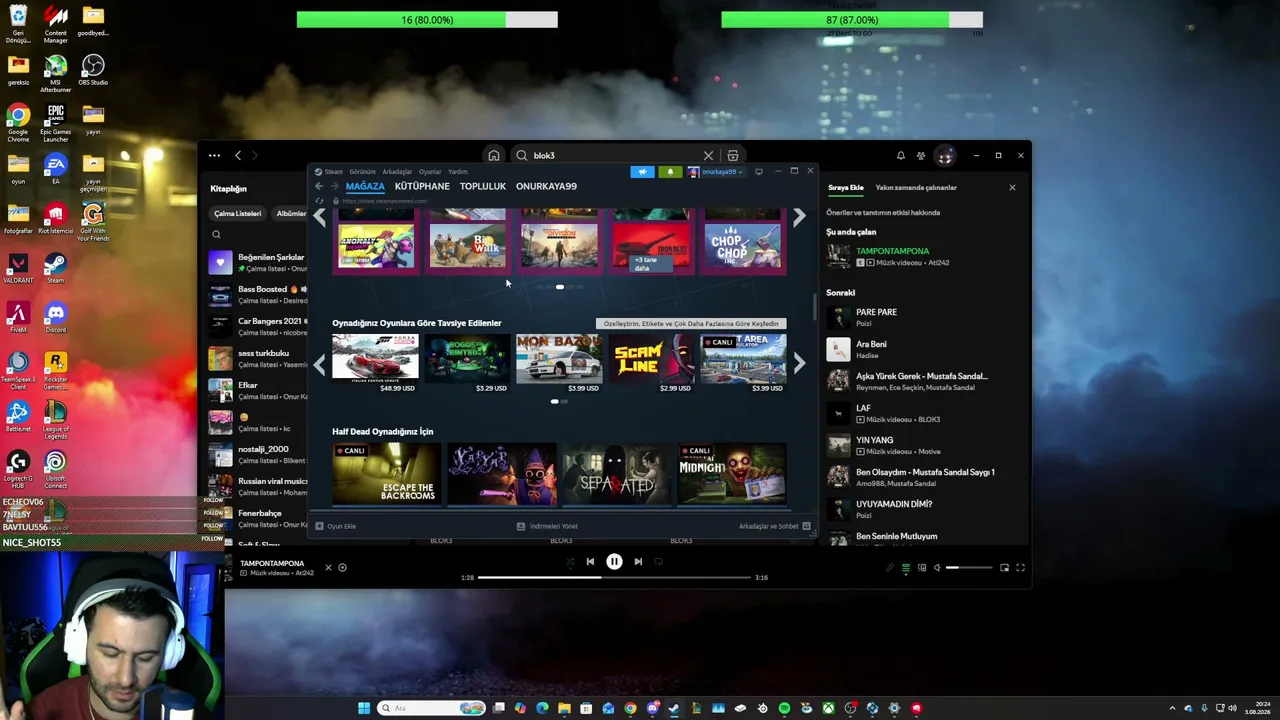Play Ara Beni from the queue
Screen dimensions: 1280x720
[922, 349]
